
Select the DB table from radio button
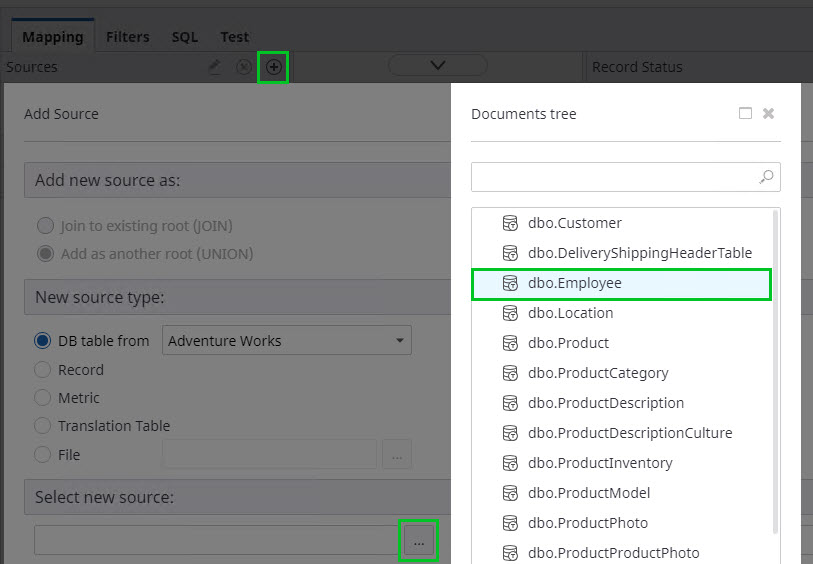(x=42, y=341)
